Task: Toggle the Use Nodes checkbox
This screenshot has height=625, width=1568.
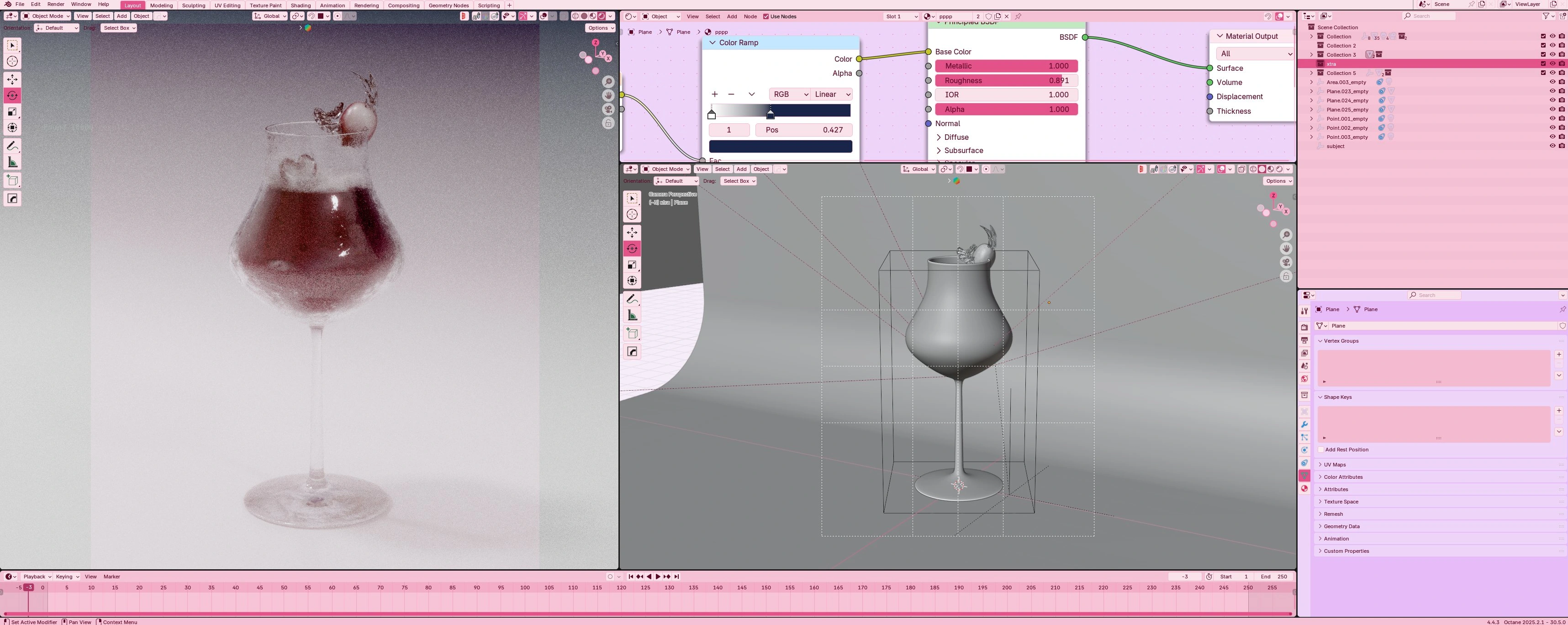Action: (x=766, y=16)
